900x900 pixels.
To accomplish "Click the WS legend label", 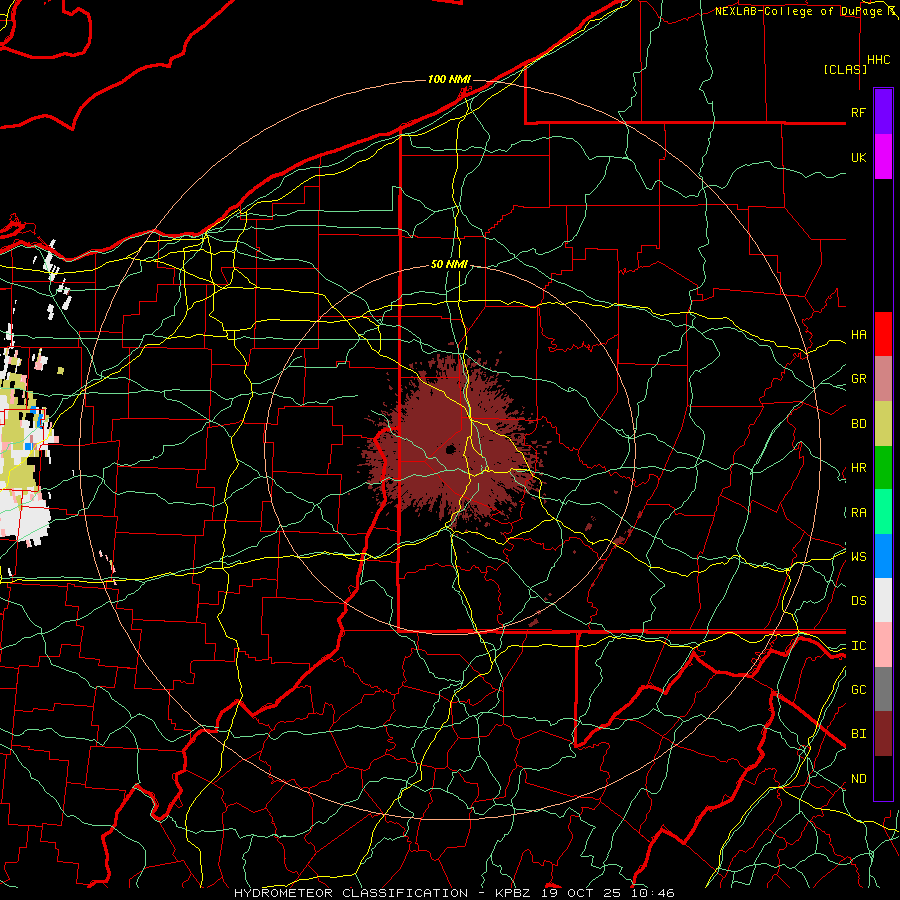I will (858, 556).
